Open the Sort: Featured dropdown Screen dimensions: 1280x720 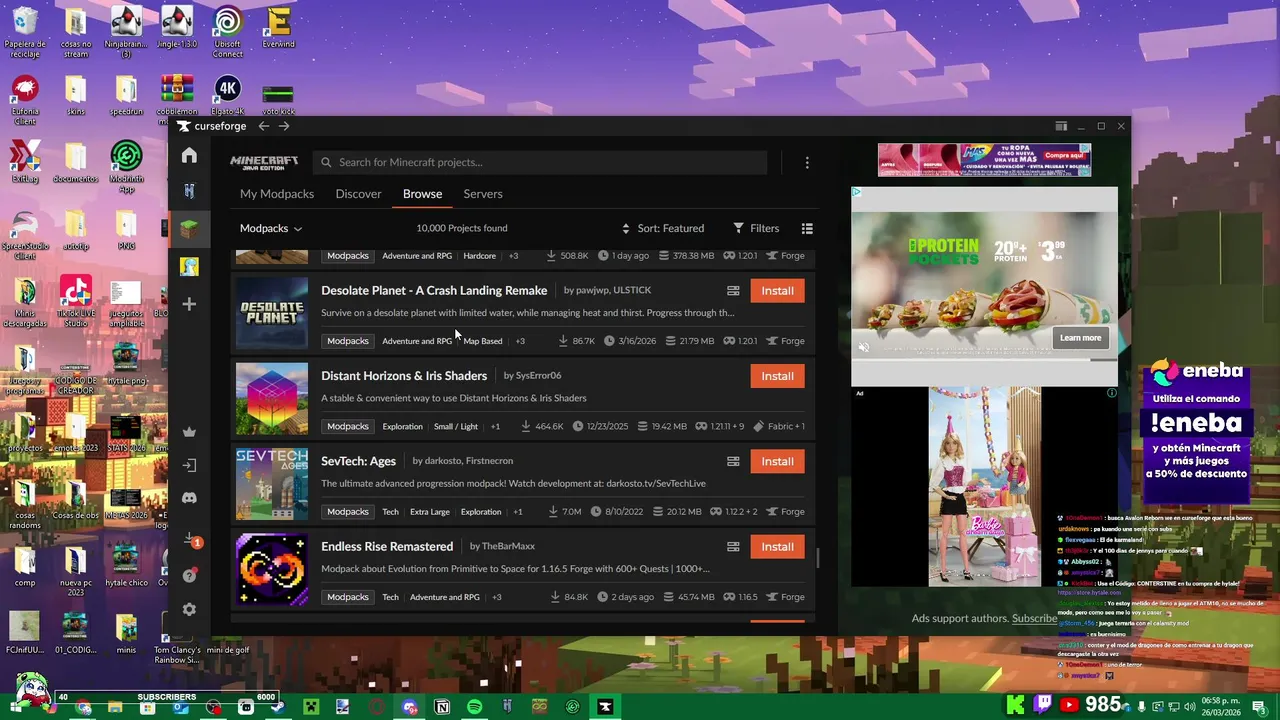tap(663, 228)
